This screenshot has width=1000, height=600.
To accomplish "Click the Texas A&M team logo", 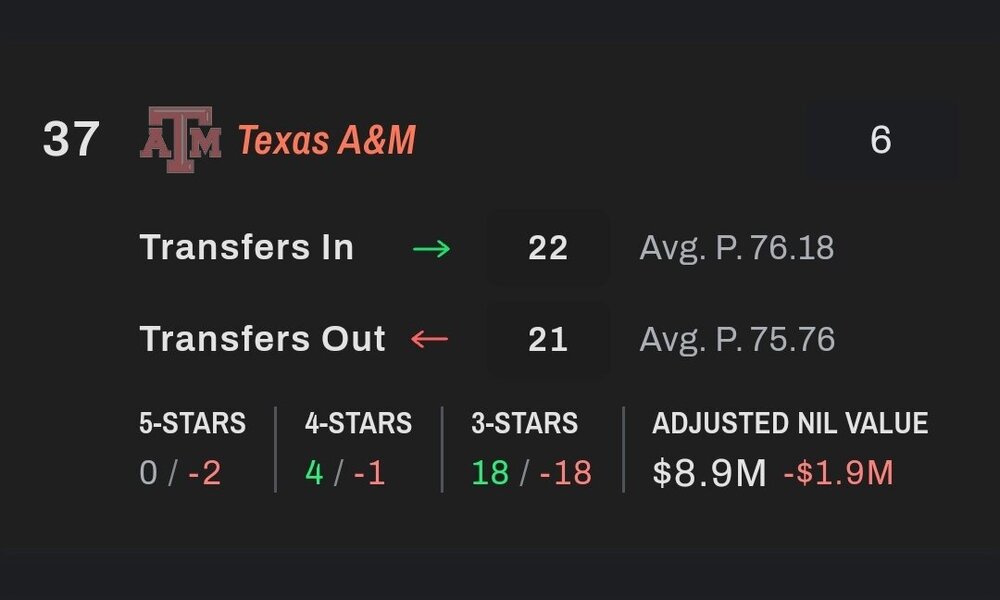I will coord(180,140).
